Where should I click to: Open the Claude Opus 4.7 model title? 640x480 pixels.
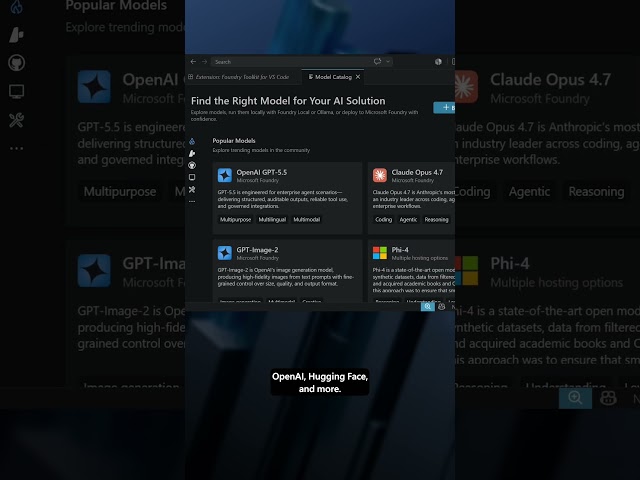tap(417, 172)
